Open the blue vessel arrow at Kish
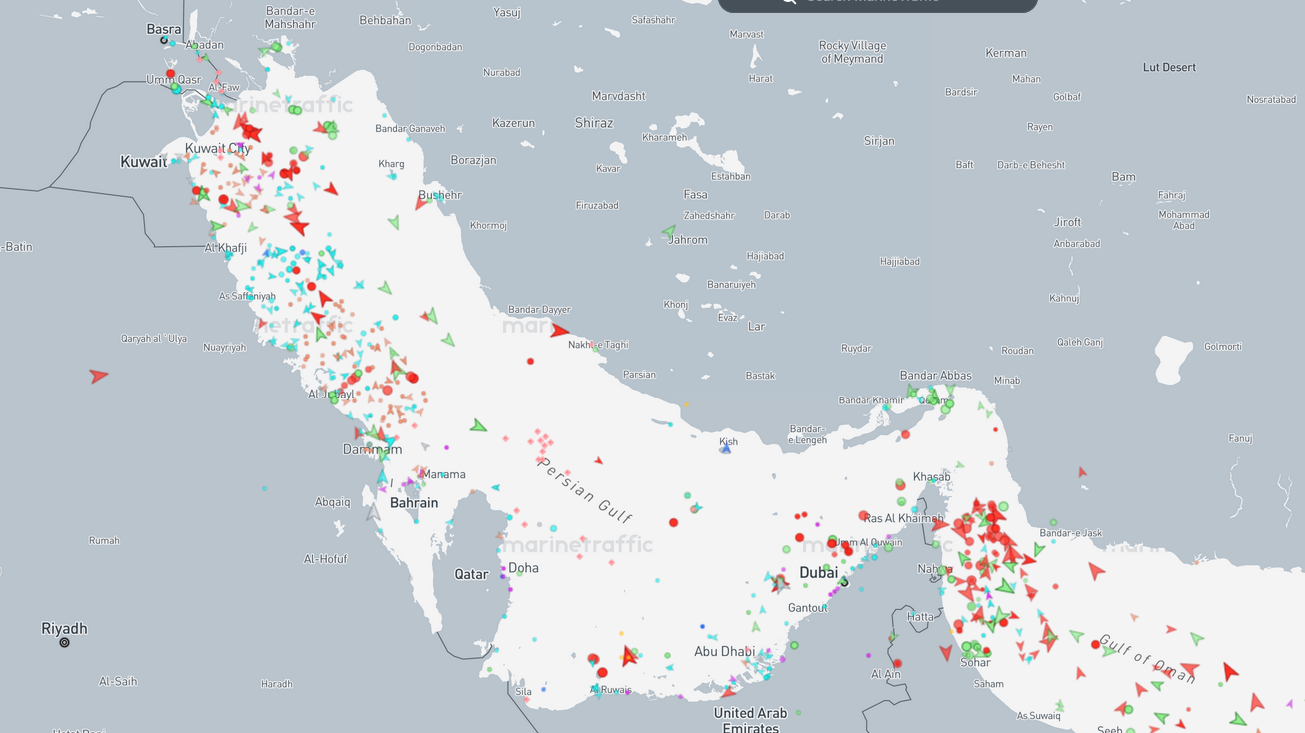The image size is (1305, 733). pyautogui.click(x=726, y=449)
